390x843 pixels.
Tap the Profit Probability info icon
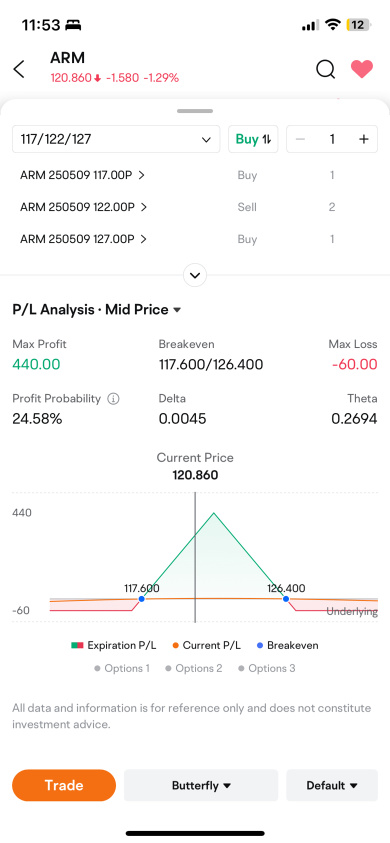113,399
